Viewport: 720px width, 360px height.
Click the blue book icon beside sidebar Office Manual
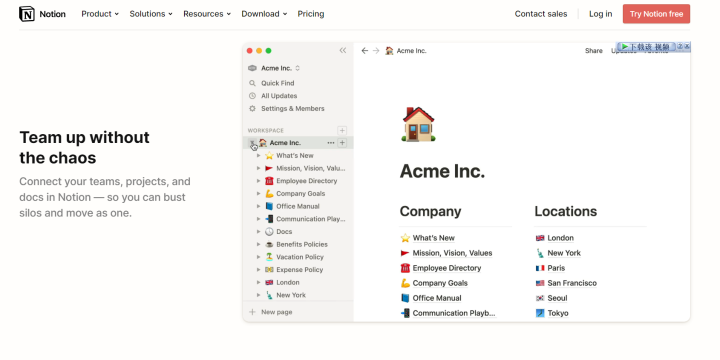click(x=269, y=206)
